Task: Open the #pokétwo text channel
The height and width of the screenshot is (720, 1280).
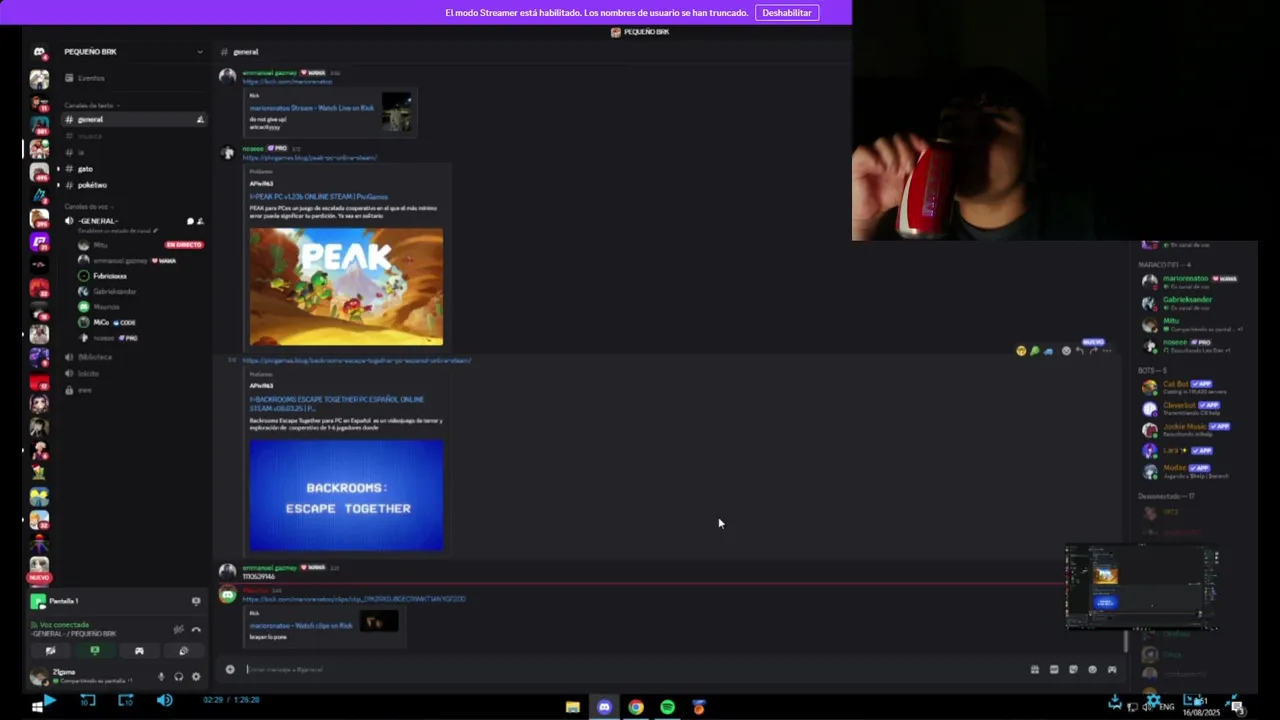Action: pos(92,185)
